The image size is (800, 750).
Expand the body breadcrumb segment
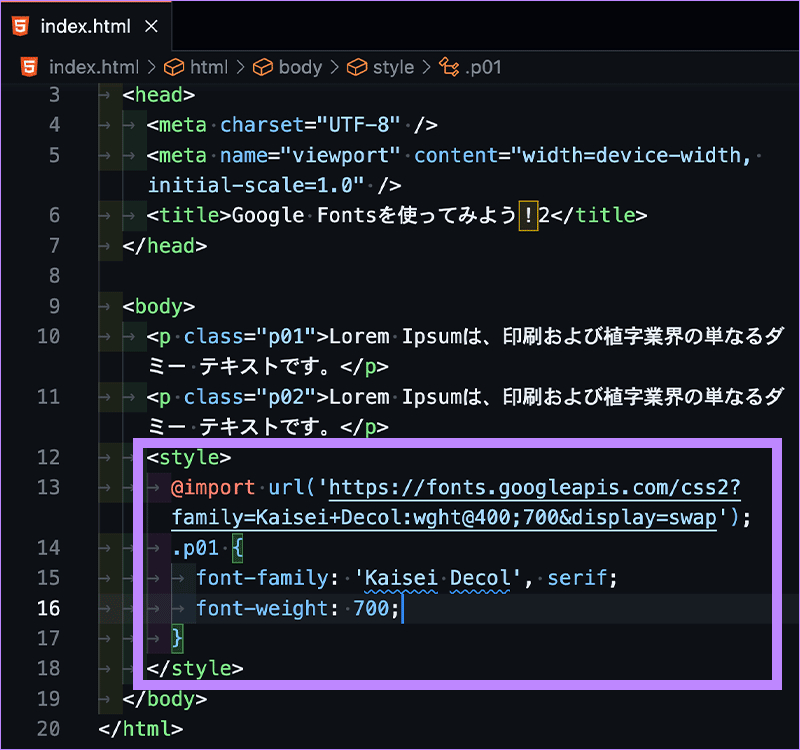(300, 68)
